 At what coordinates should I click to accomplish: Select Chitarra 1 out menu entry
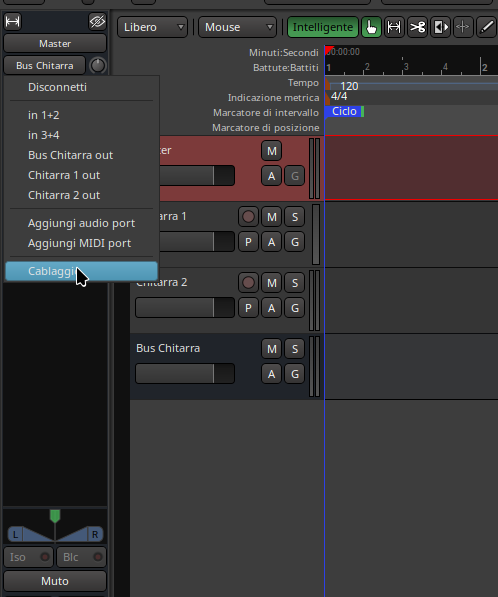pyautogui.click(x=81, y=175)
